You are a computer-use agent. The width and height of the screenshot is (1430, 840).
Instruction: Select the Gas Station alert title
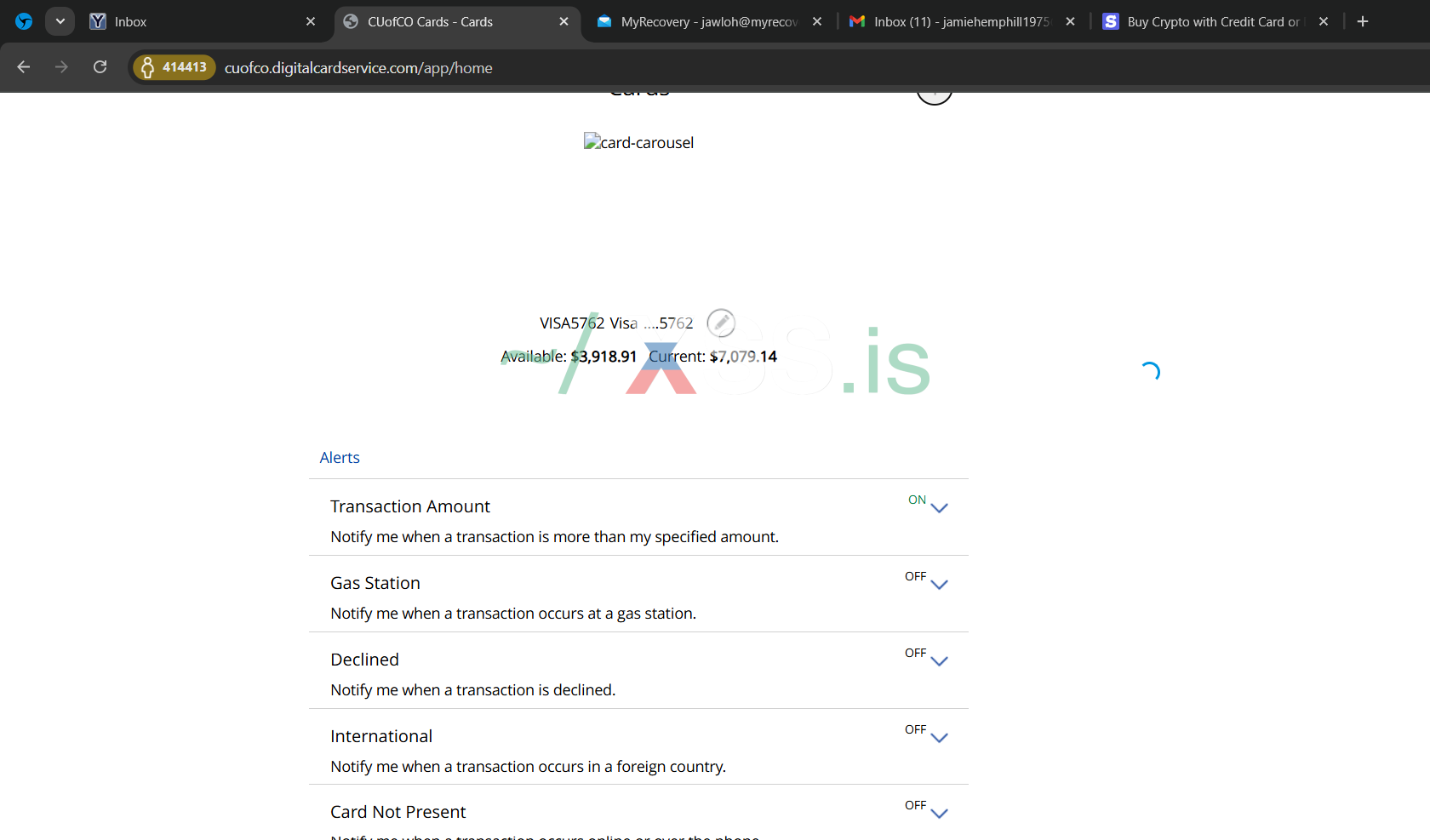click(x=375, y=583)
